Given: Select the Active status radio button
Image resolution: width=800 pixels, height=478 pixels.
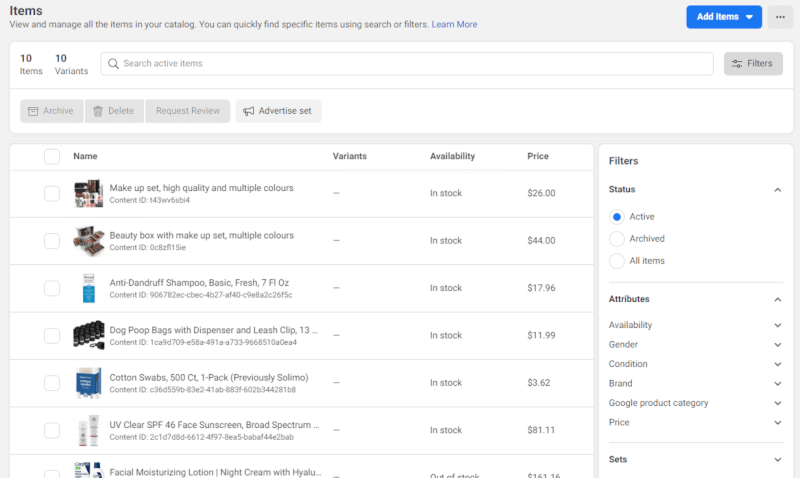Looking at the screenshot, I should [x=617, y=217].
